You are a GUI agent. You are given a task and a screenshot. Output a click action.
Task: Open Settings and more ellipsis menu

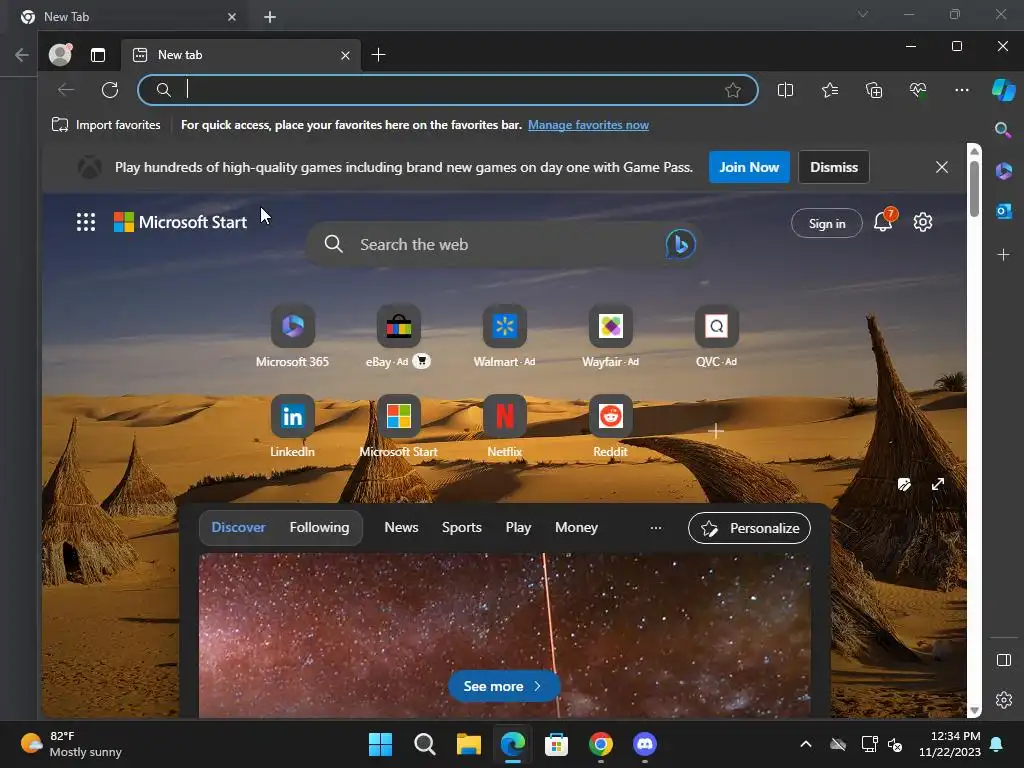coord(962,90)
